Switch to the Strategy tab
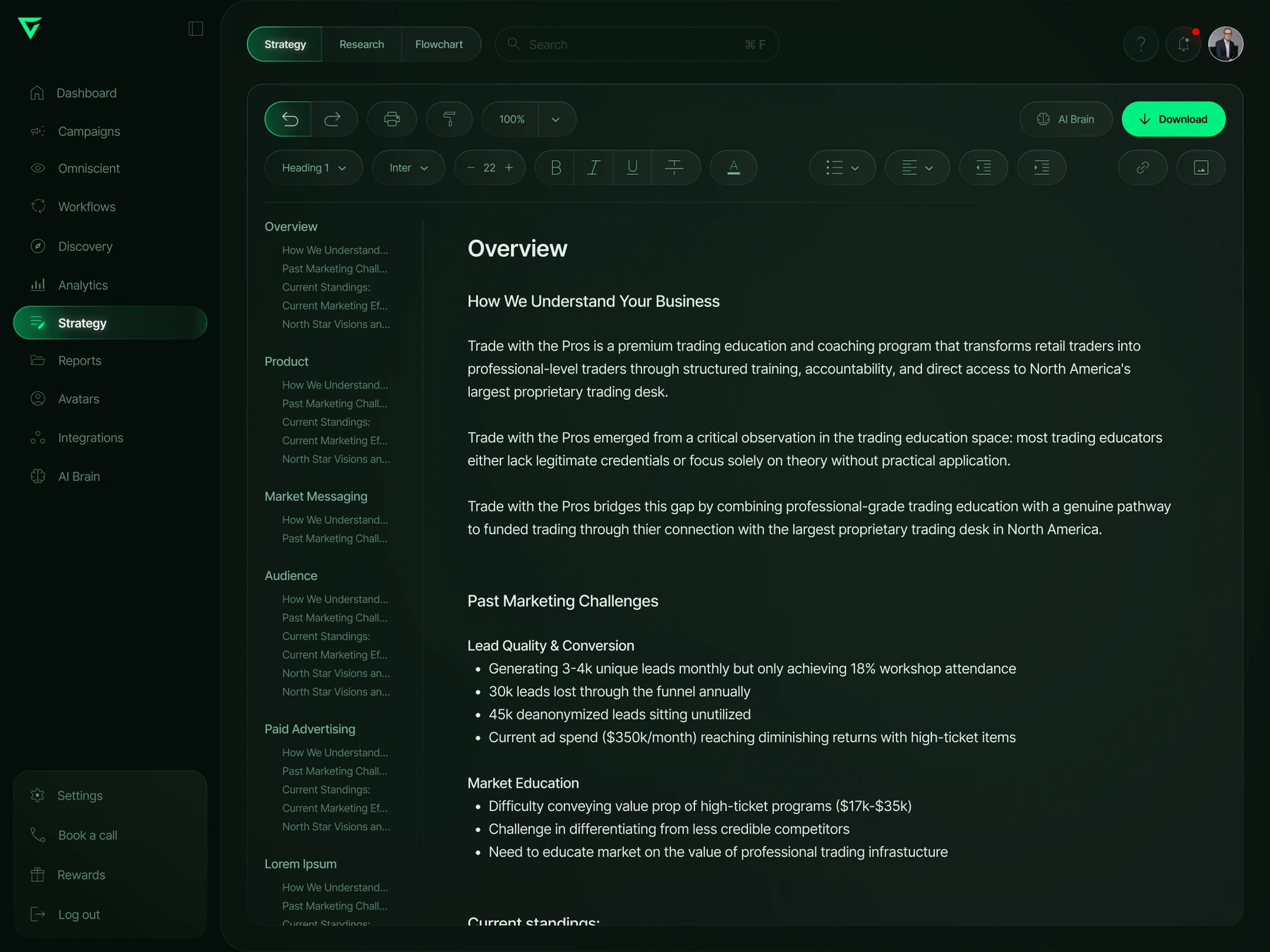Screen dimensions: 1270x952 click(285, 44)
